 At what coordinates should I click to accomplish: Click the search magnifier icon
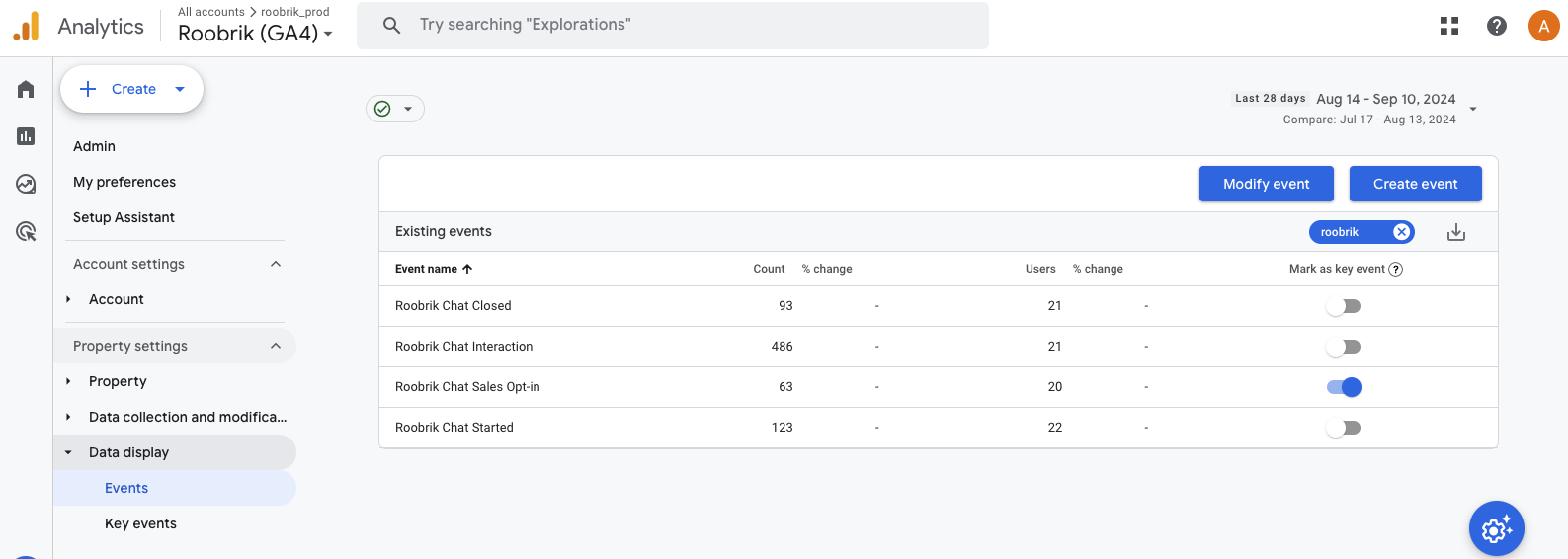[391, 25]
